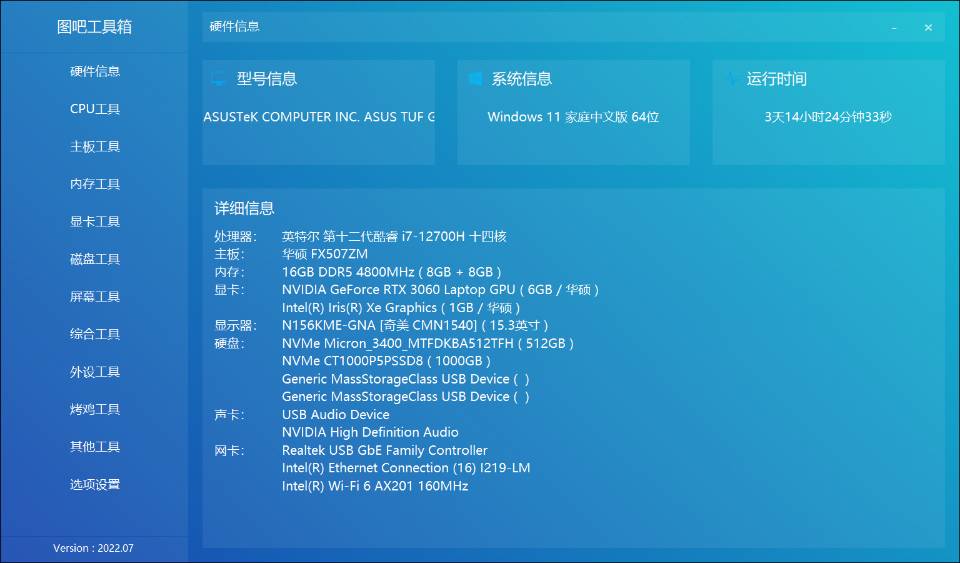
Task: Select processor line i7-12700H 十四核
Action: [394, 236]
